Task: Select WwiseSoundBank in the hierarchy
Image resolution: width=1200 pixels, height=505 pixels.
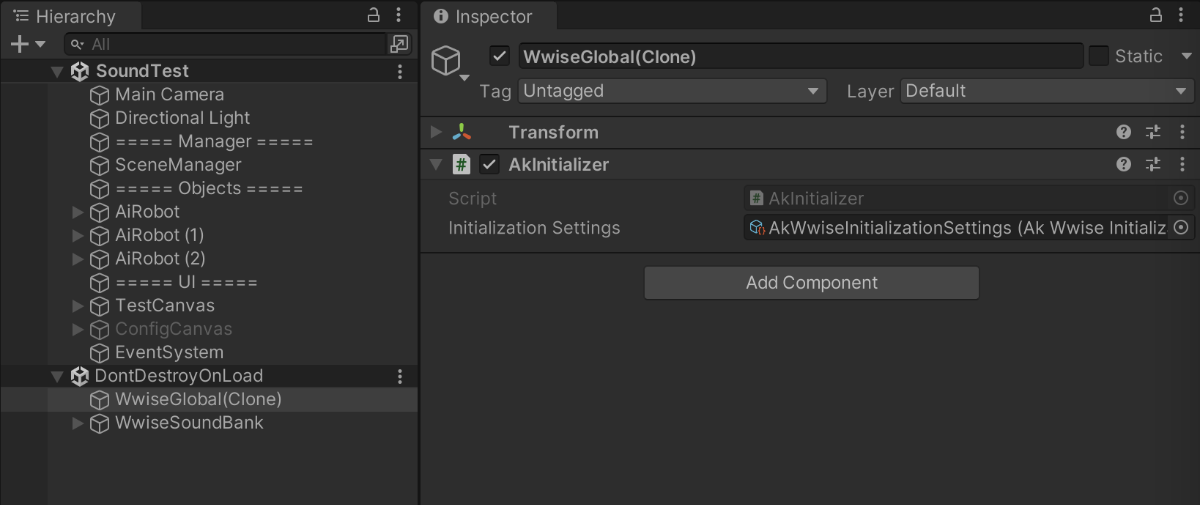Action: pos(189,423)
